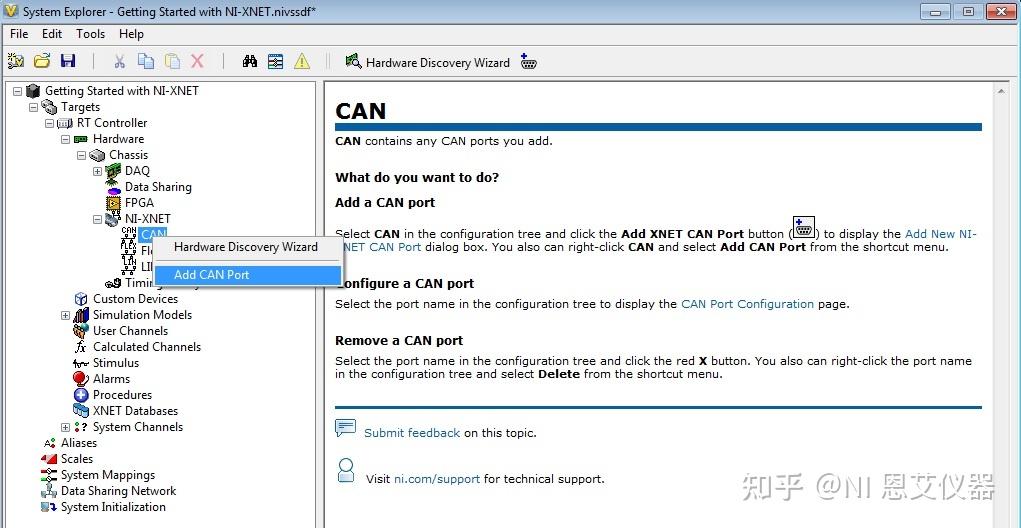Viewport: 1021px width, 528px height.
Task: Click the Data Sharing icon in tree
Action: 113,187
